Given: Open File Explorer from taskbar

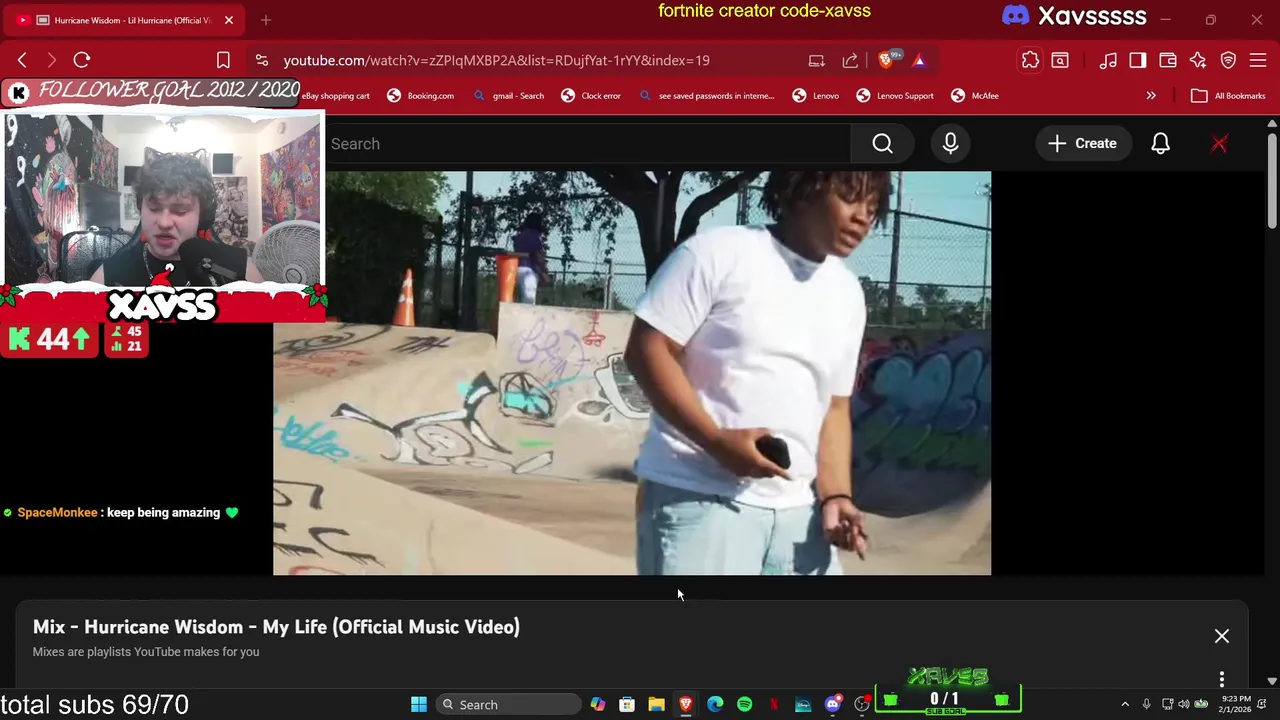Looking at the screenshot, I should [656, 704].
